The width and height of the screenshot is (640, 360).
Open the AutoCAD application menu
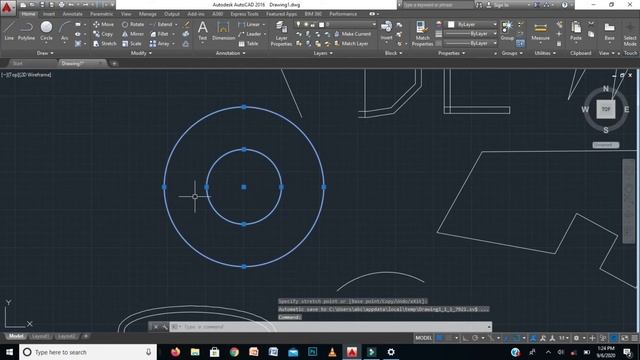point(7,8)
